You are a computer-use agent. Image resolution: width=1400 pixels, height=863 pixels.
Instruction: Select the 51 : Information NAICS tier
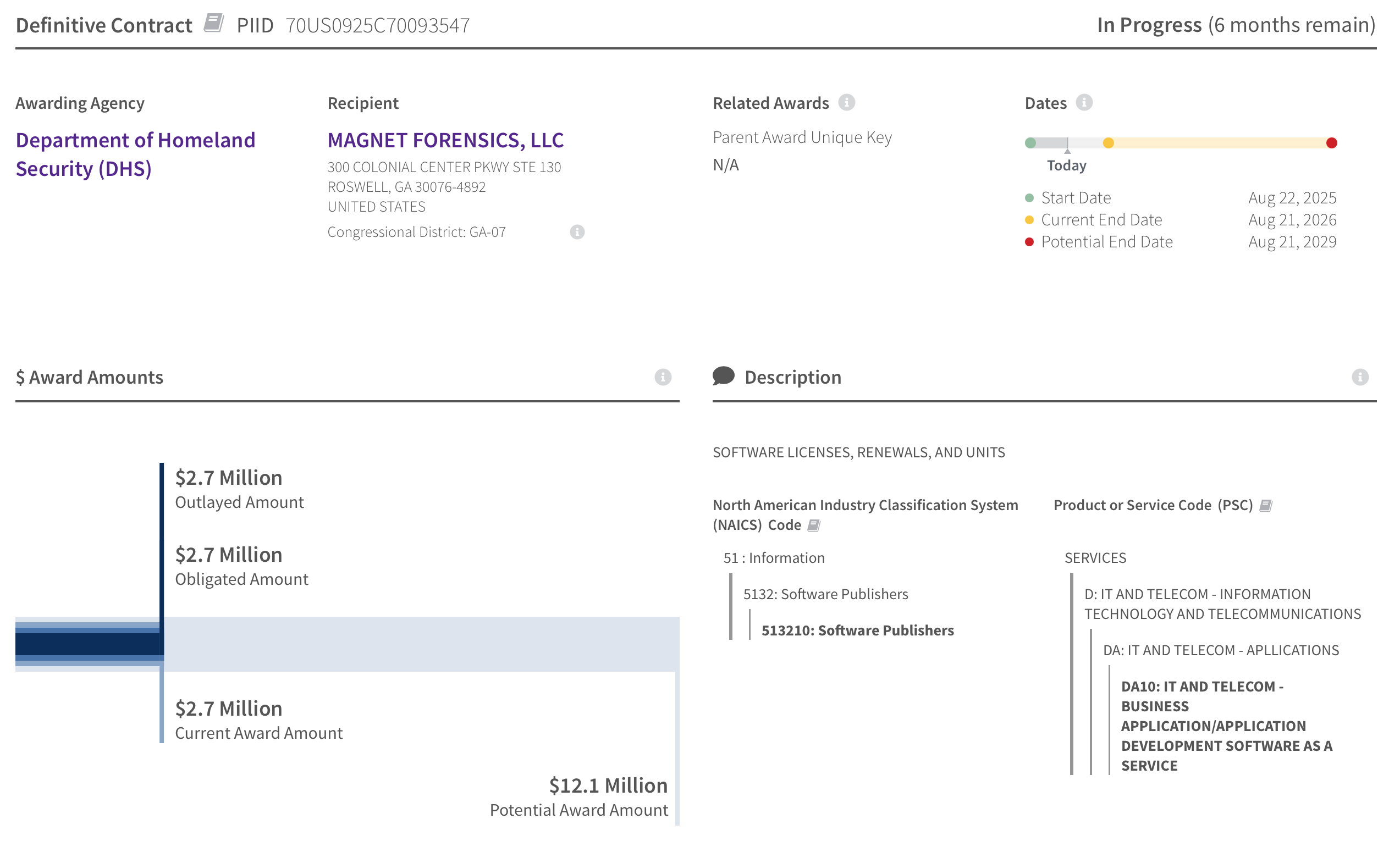pyautogui.click(x=774, y=557)
